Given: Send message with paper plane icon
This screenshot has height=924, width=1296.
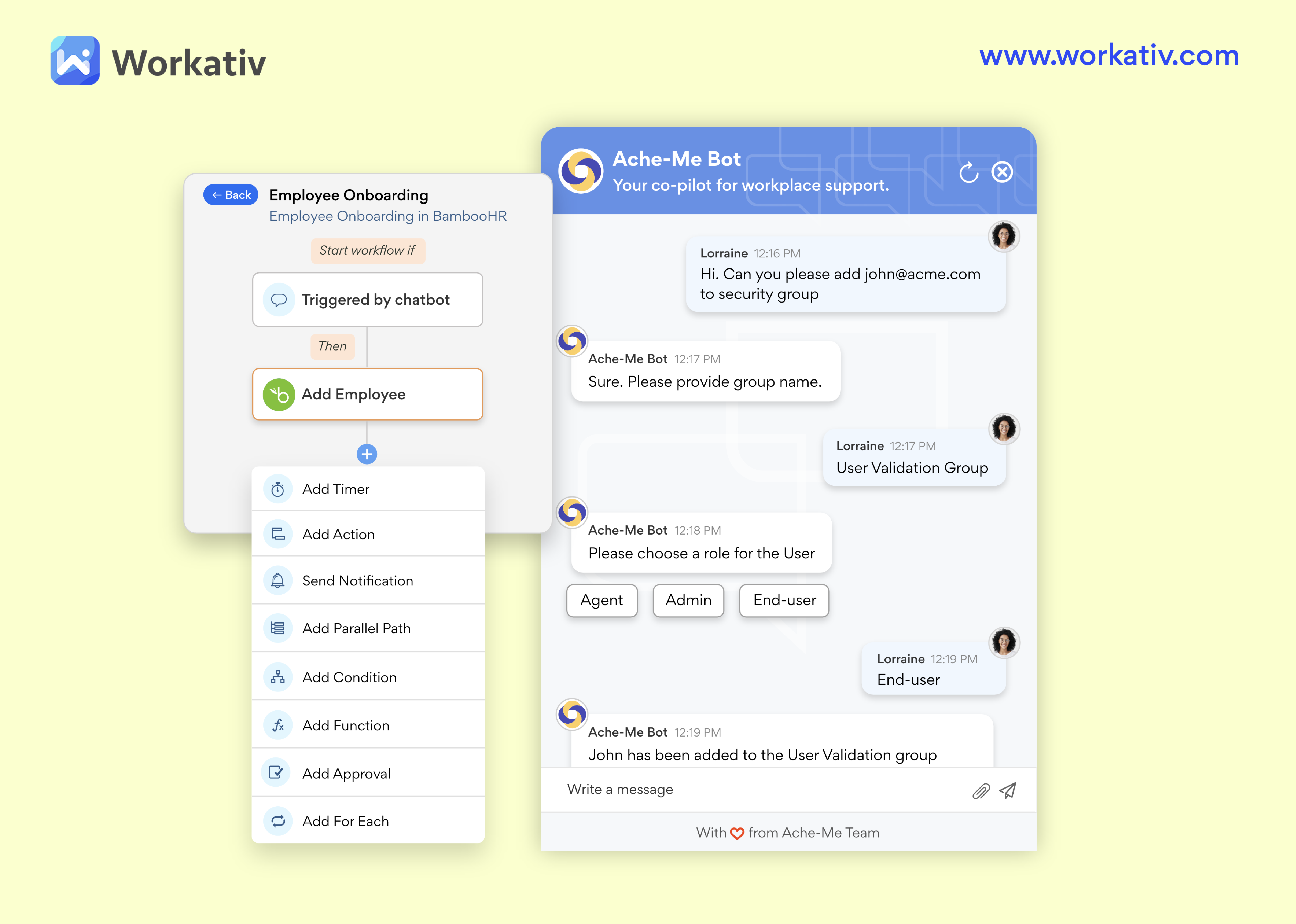Looking at the screenshot, I should point(1007,790).
